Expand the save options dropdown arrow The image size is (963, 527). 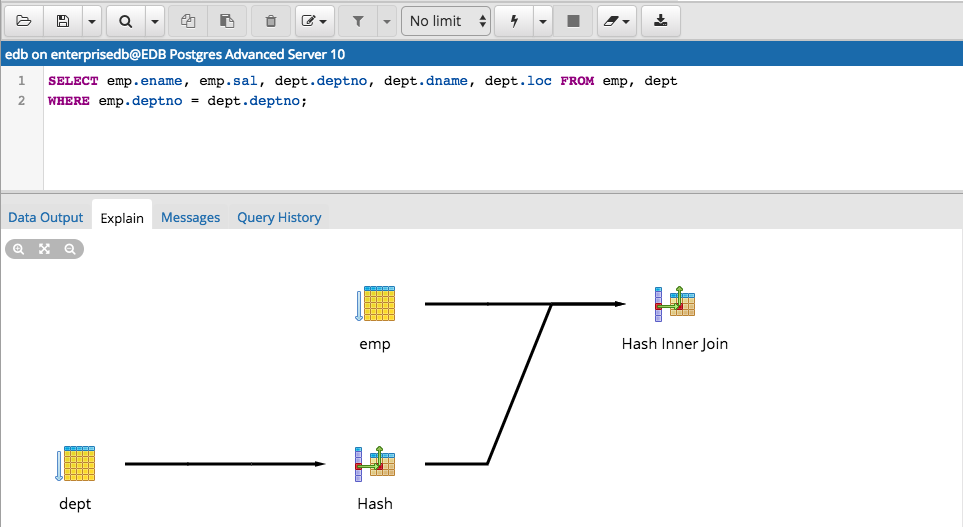click(92, 21)
